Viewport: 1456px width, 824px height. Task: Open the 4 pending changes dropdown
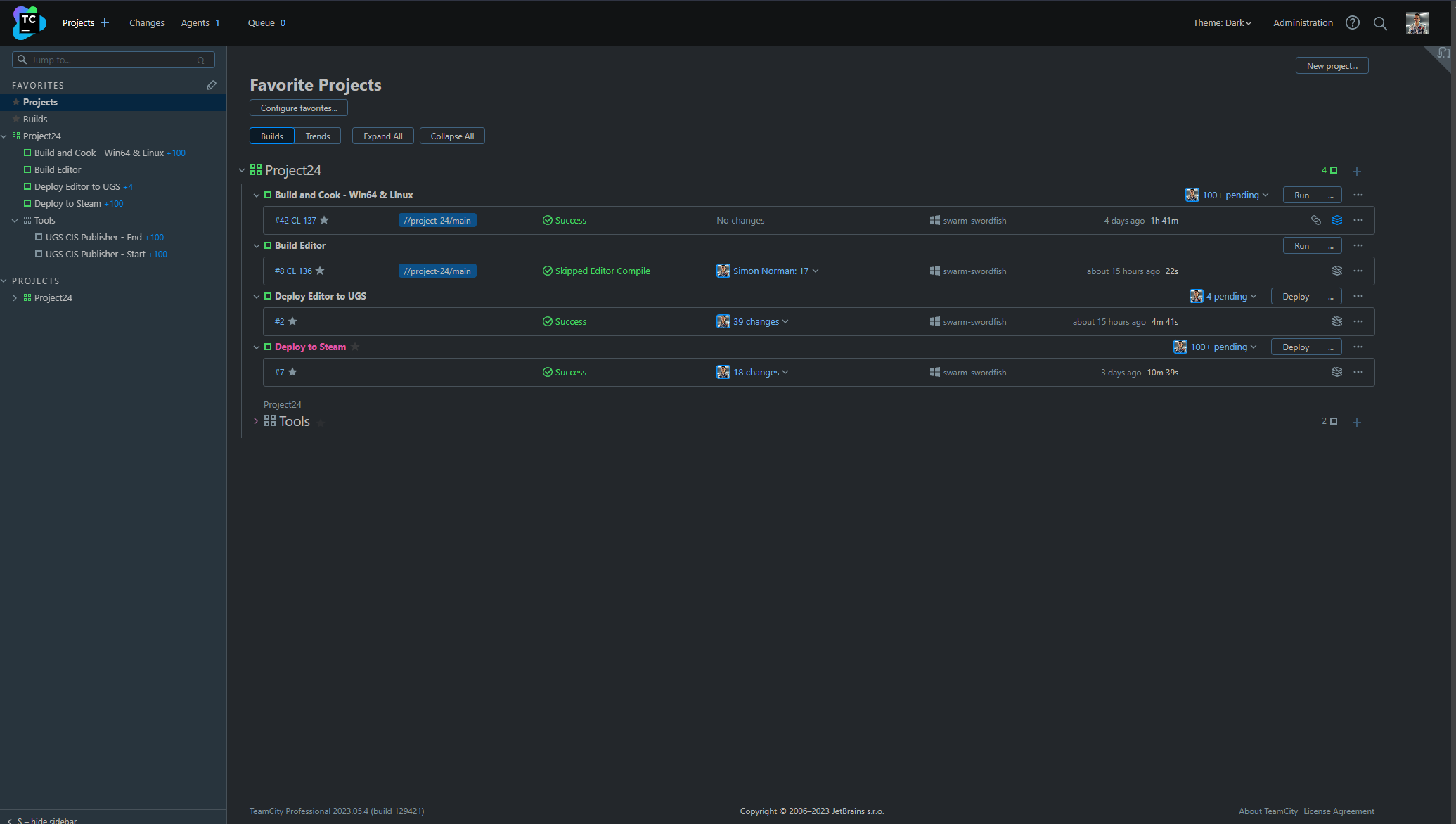[x=1231, y=296]
